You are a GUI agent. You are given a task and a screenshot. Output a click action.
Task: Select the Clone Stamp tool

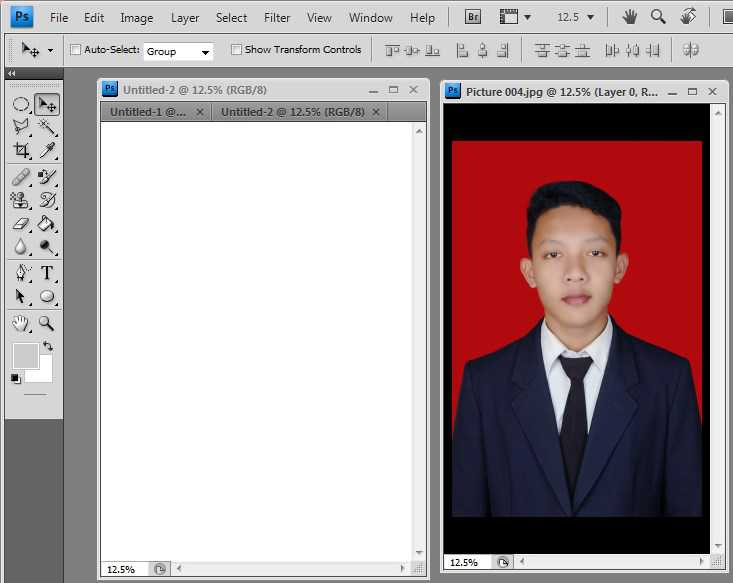click(x=21, y=200)
